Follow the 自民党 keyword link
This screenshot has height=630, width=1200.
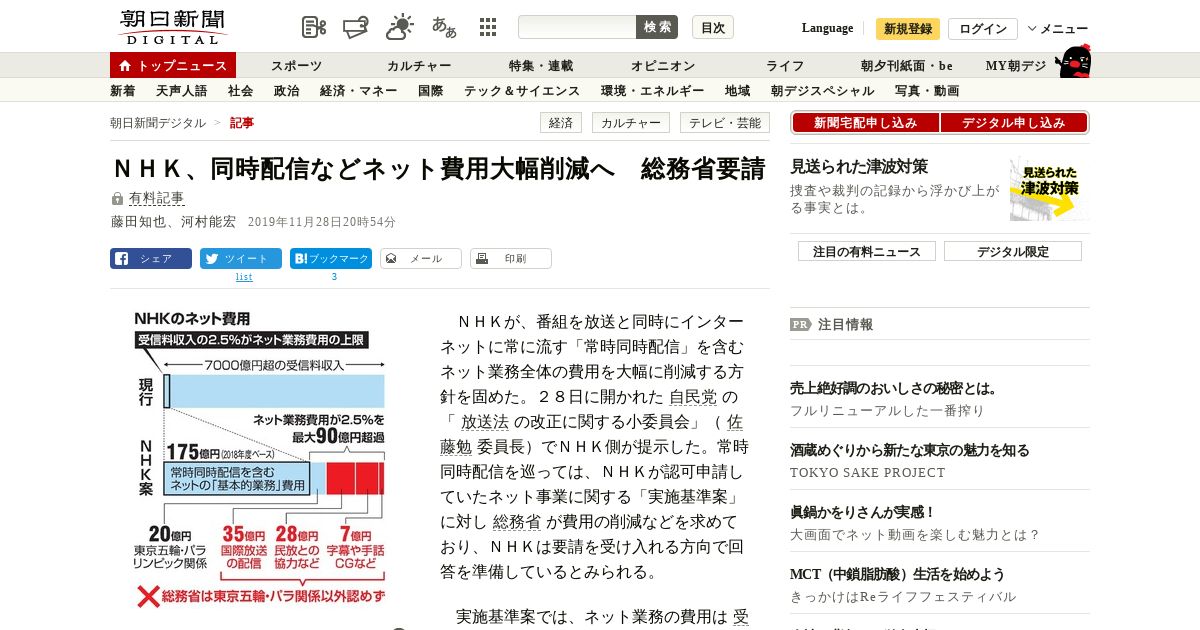[x=693, y=396]
